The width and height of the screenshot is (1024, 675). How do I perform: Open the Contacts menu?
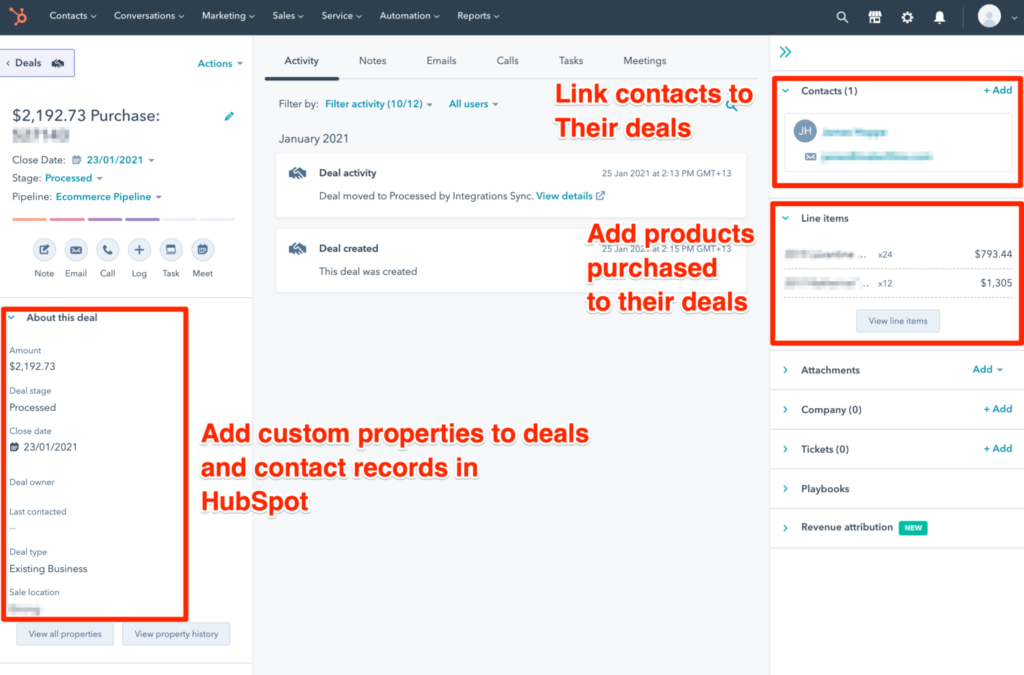(72, 16)
